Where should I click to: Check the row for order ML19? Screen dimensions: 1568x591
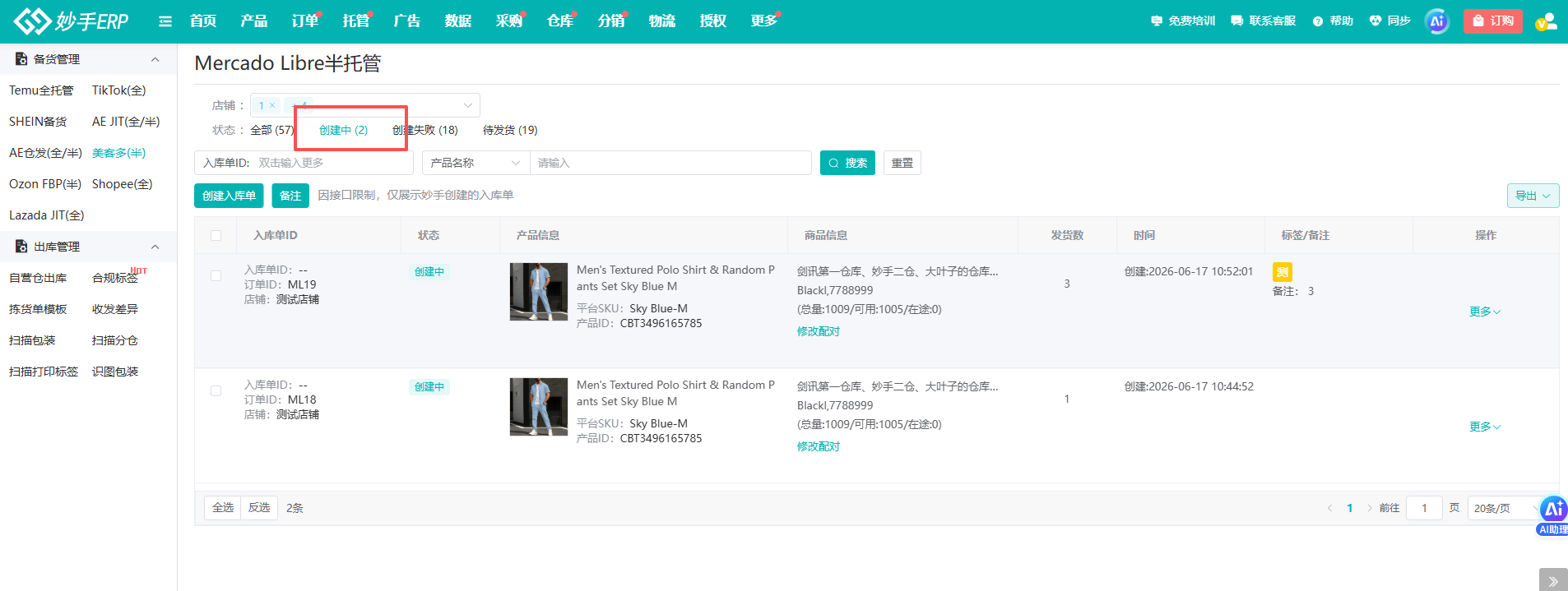216,276
